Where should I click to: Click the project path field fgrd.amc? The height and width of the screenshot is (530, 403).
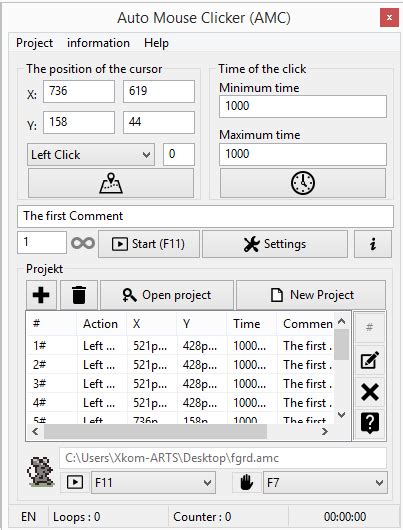click(223, 458)
